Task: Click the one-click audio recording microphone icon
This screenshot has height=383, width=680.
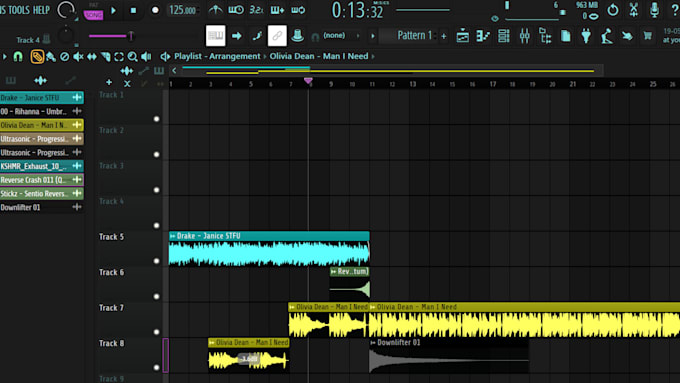Action: tap(654, 10)
